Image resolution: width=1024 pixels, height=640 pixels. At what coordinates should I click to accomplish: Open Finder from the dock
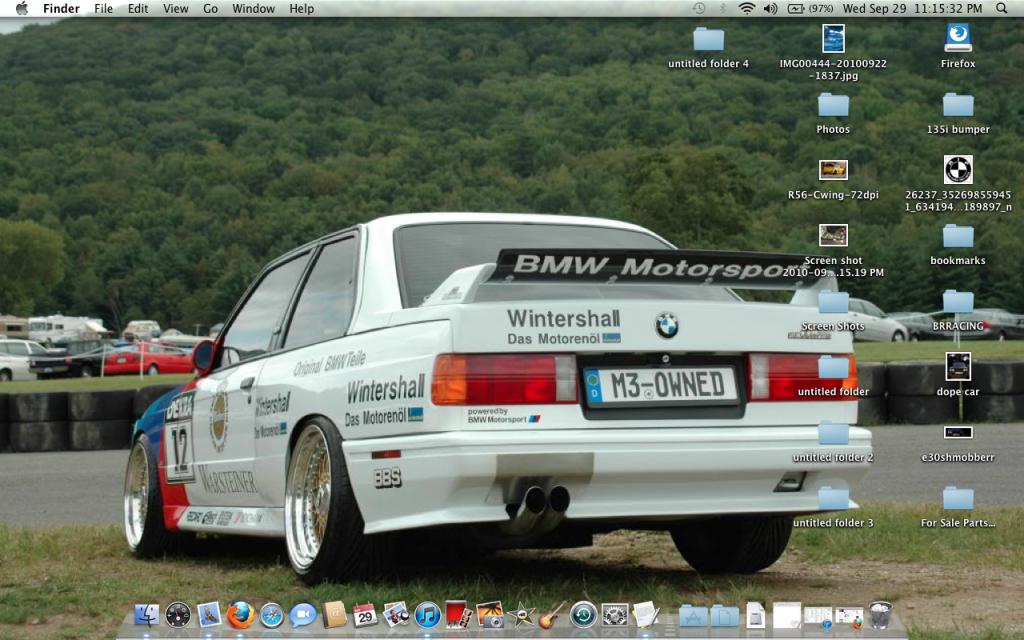(x=147, y=615)
